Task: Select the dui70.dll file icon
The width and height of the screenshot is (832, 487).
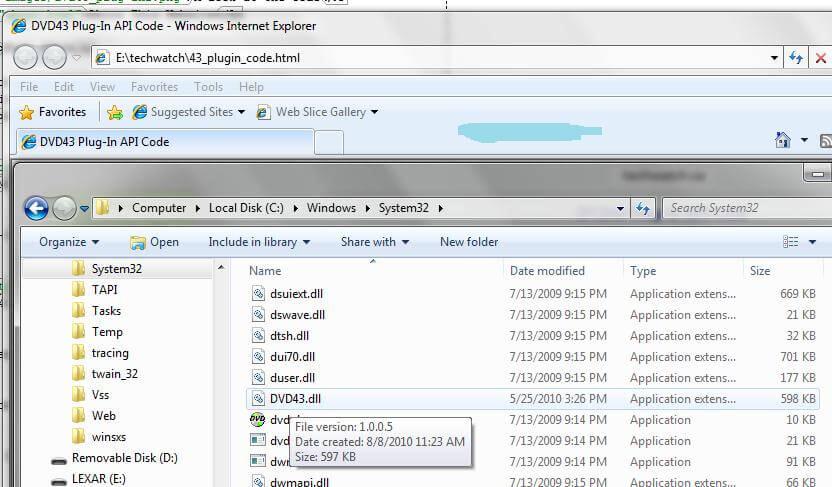Action: click(258, 356)
